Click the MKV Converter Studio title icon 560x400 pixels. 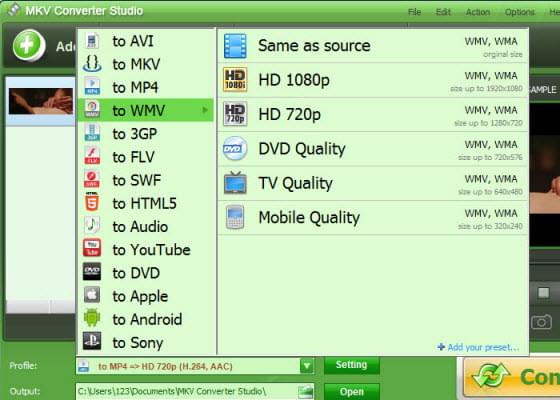(x=14, y=10)
